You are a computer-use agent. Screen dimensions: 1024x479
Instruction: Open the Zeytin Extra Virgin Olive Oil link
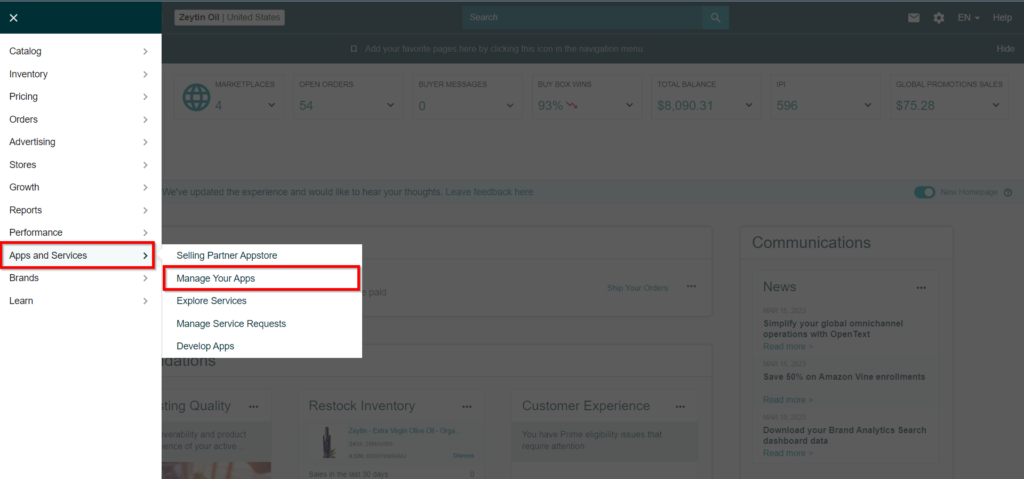tap(405, 431)
